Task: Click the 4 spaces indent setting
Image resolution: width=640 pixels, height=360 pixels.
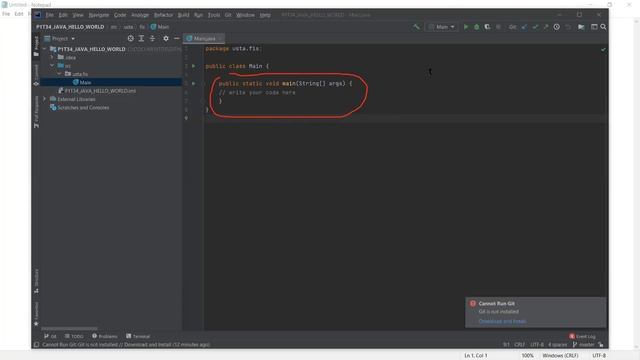Action: (557, 344)
